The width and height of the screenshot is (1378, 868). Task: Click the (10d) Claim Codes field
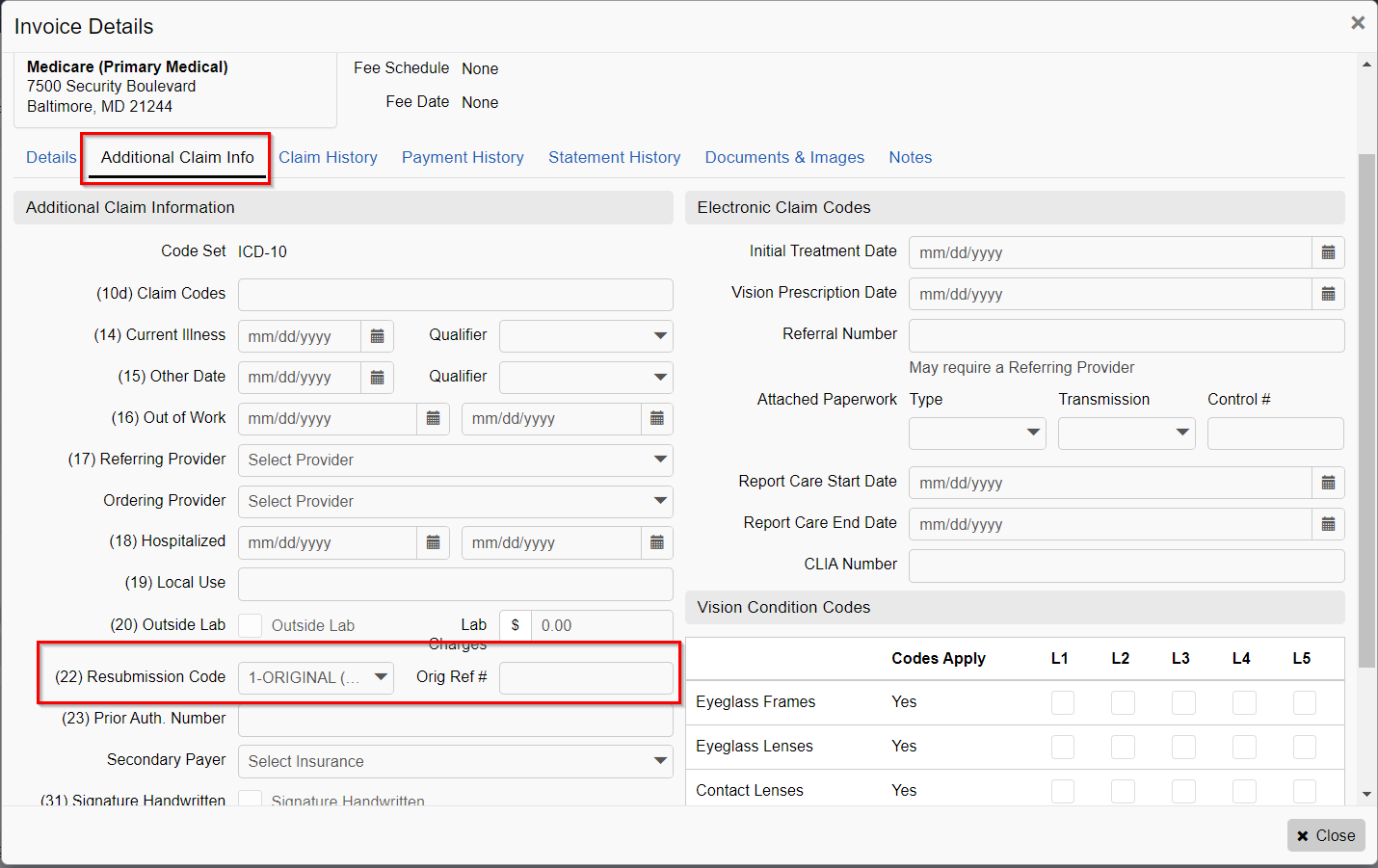pyautogui.click(x=455, y=295)
